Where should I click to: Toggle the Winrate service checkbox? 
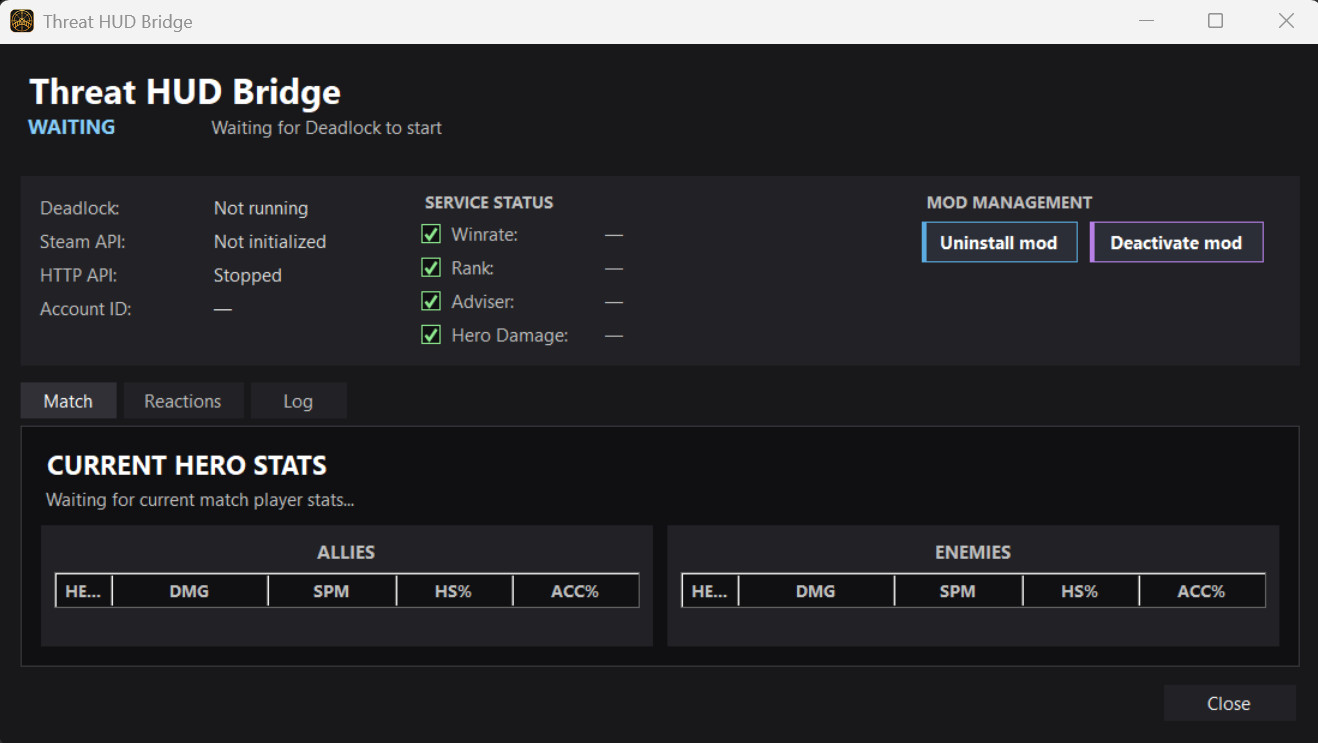pos(431,234)
